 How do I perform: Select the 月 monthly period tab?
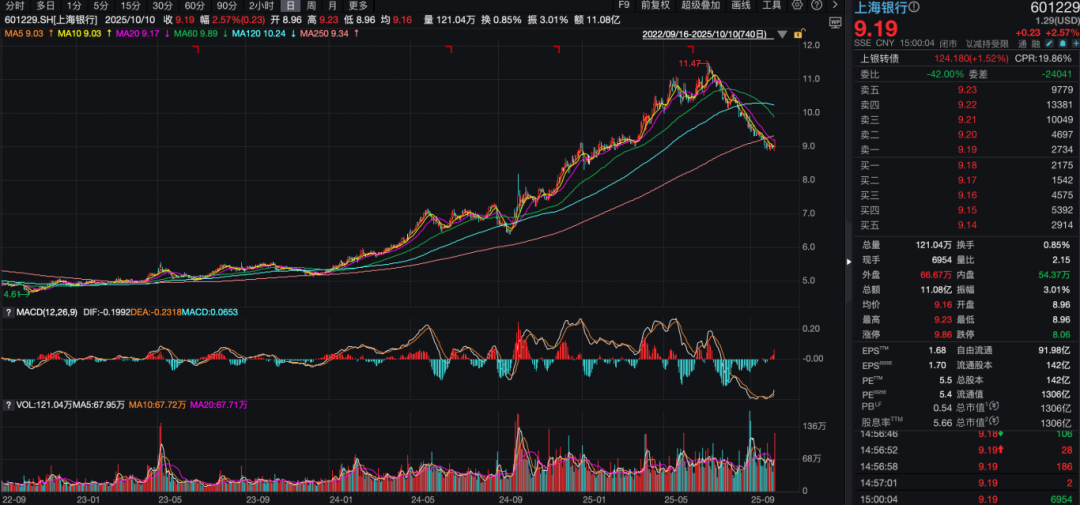click(333, 6)
